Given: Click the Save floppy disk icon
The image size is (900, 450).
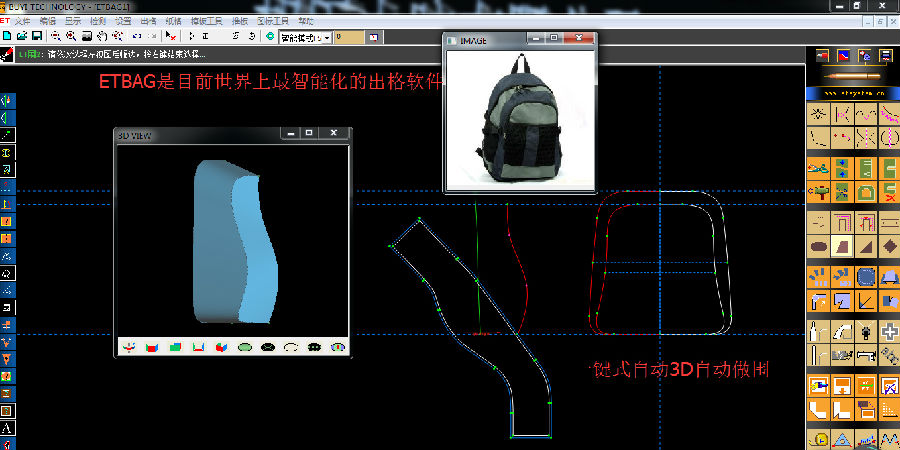Looking at the screenshot, I should pos(36,36).
